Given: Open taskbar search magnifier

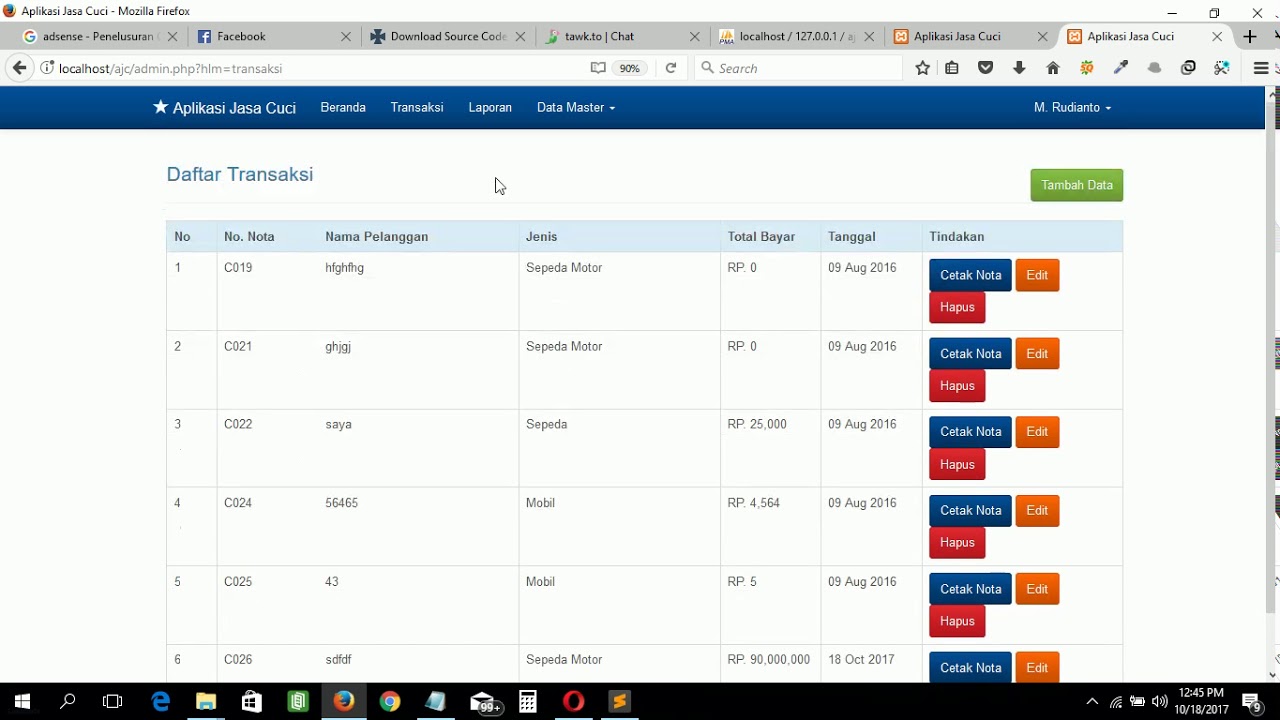Looking at the screenshot, I should pyautogui.click(x=68, y=701).
